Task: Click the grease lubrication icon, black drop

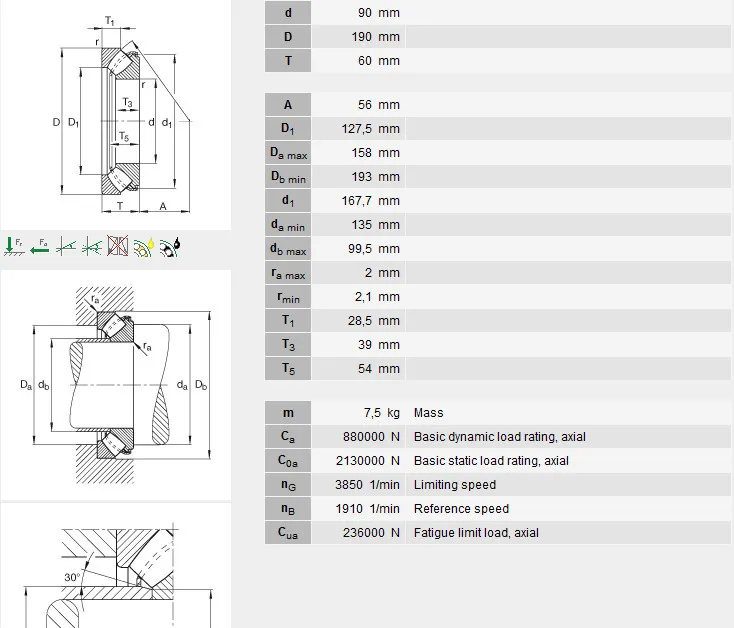Action: (x=170, y=244)
